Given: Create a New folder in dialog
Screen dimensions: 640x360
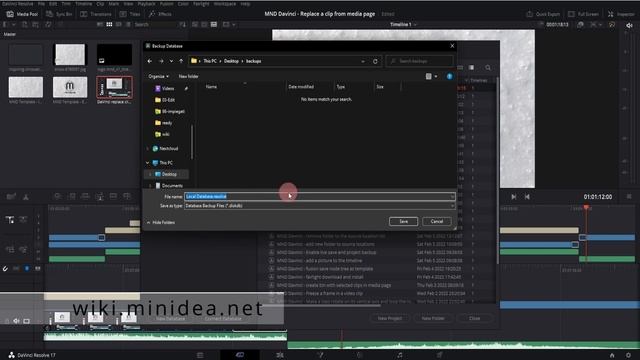Looking at the screenshot, I should 188,76.
